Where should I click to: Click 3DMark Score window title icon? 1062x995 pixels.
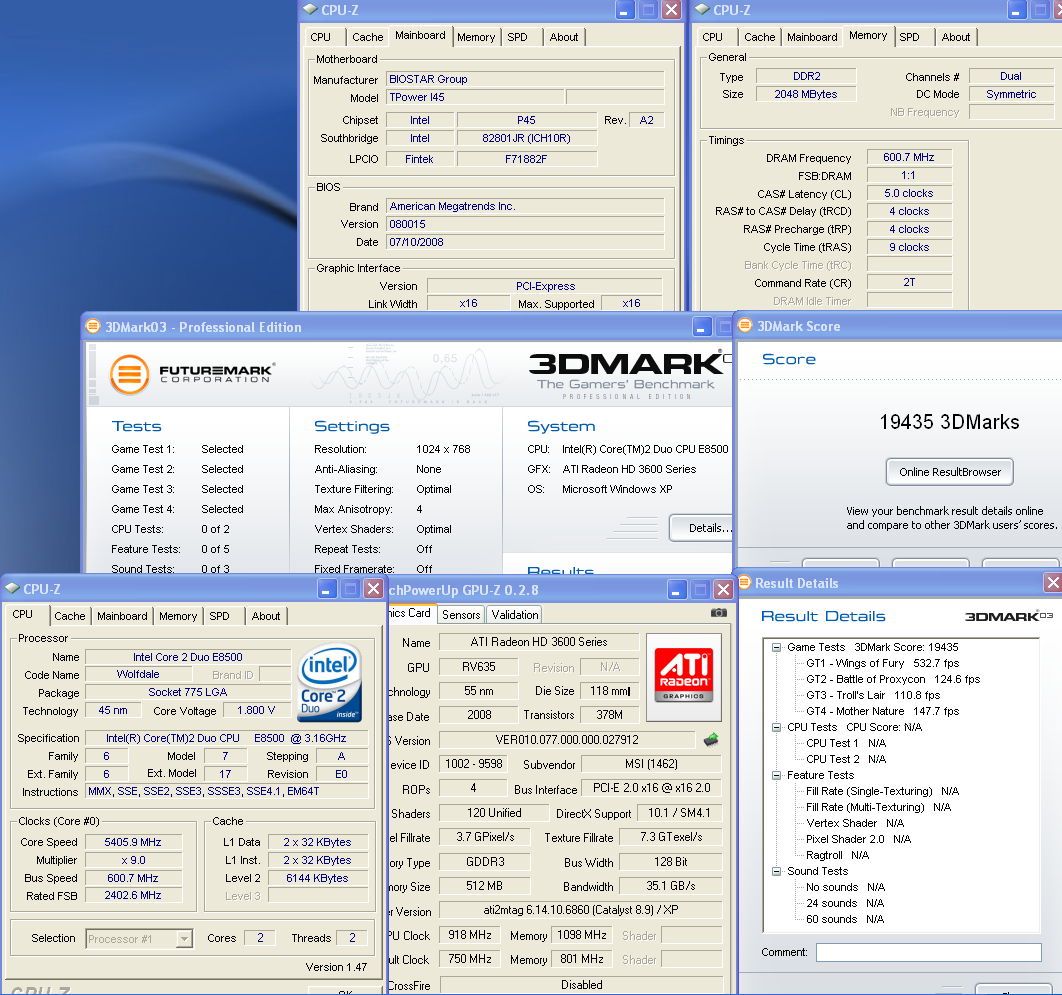tap(744, 326)
